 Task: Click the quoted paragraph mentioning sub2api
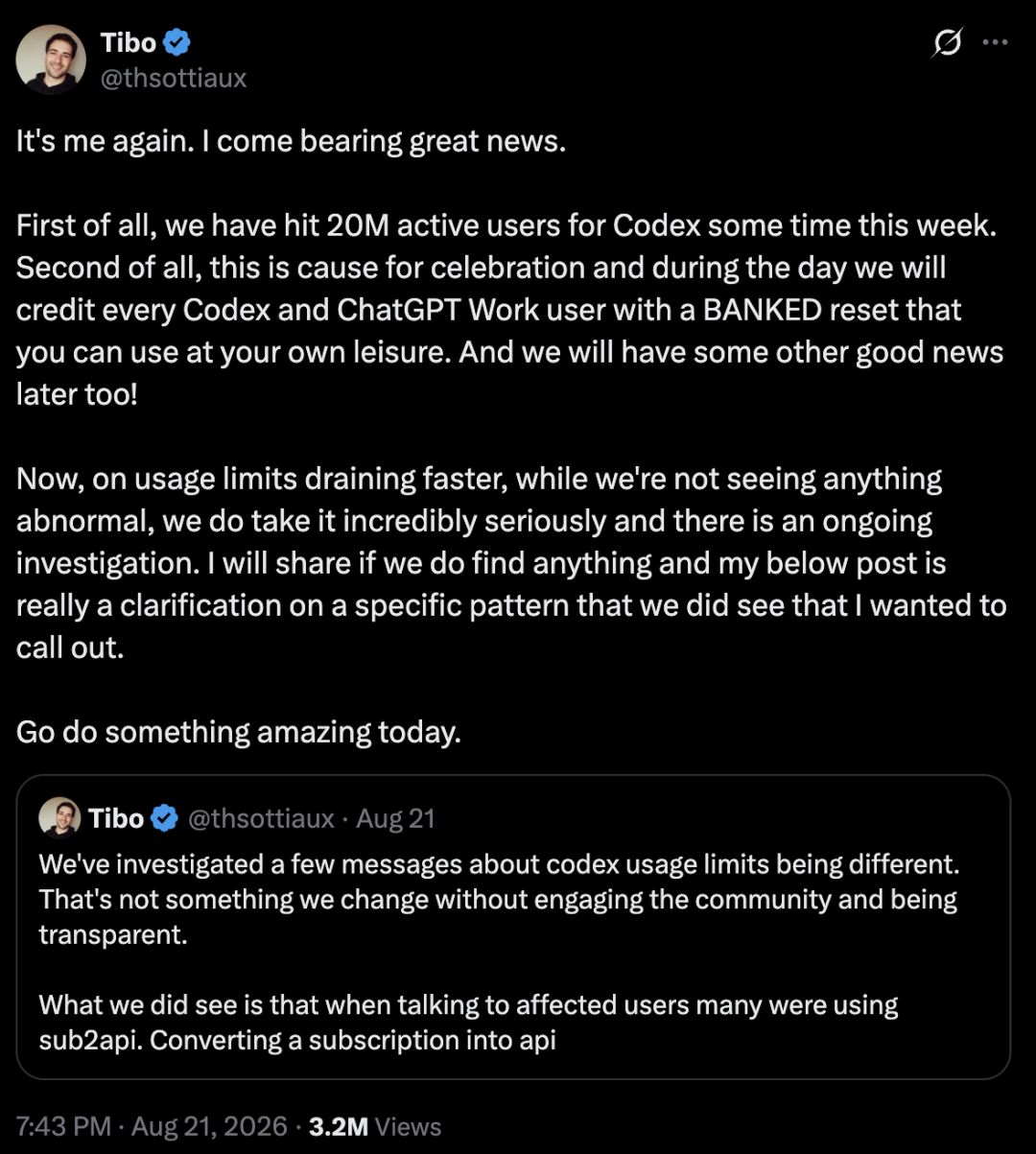tap(469, 1023)
